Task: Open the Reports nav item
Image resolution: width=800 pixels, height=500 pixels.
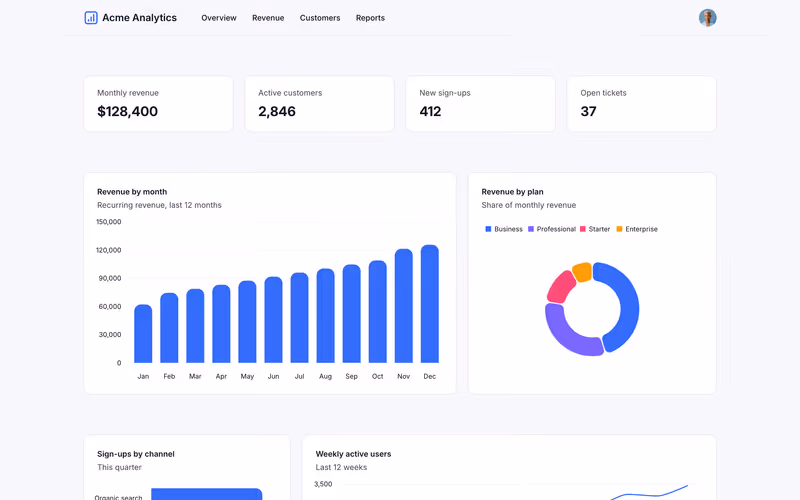Action: [x=370, y=18]
